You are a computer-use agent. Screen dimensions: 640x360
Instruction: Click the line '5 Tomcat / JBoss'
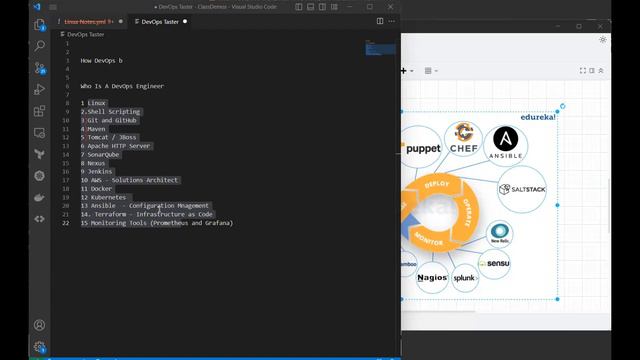click(109, 138)
